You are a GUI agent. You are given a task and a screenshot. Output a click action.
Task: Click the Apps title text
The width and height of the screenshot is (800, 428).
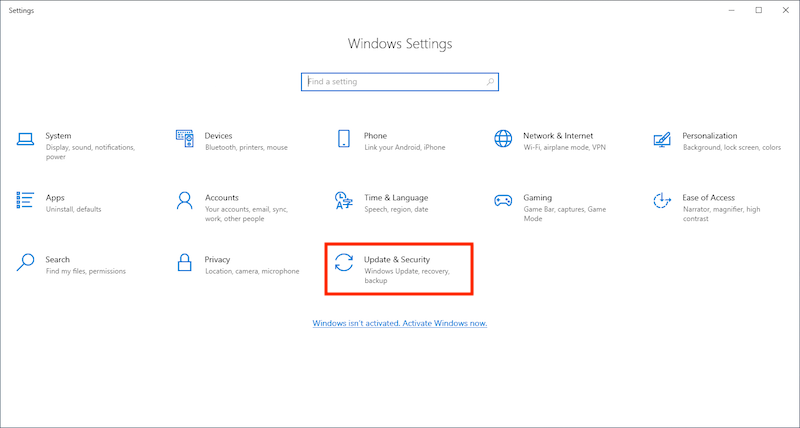pos(55,198)
